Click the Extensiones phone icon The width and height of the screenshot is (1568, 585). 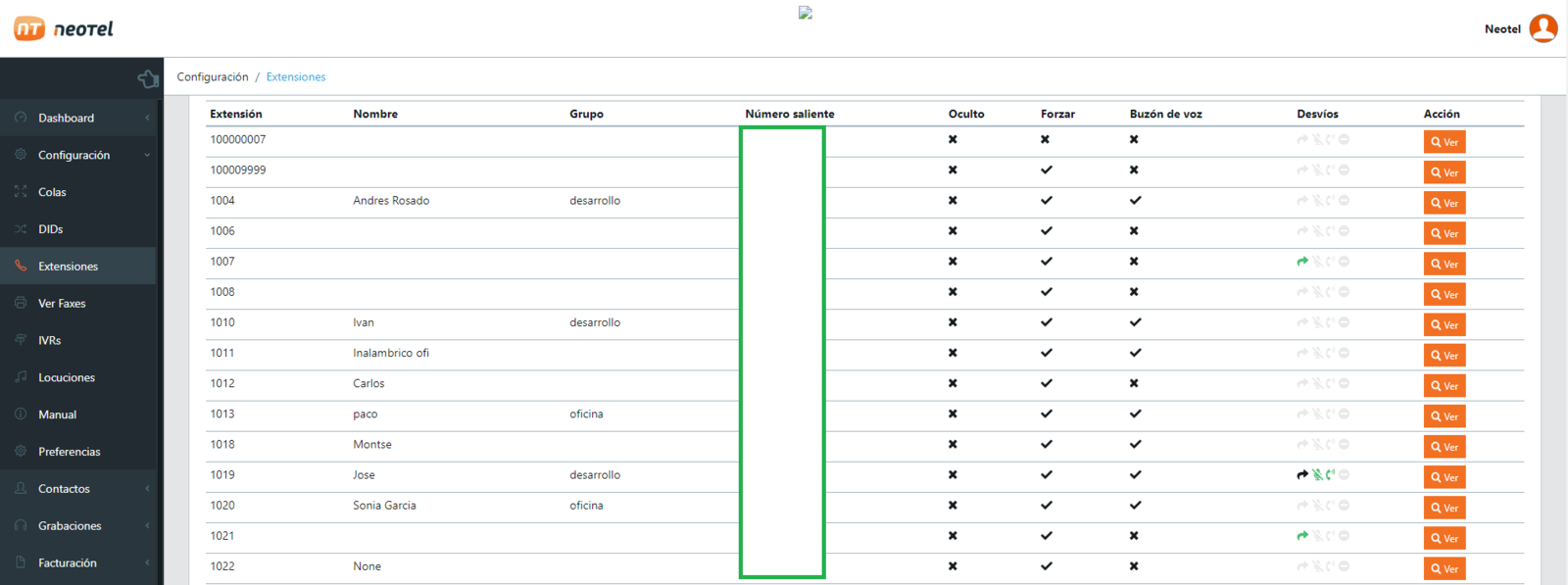[21, 267]
